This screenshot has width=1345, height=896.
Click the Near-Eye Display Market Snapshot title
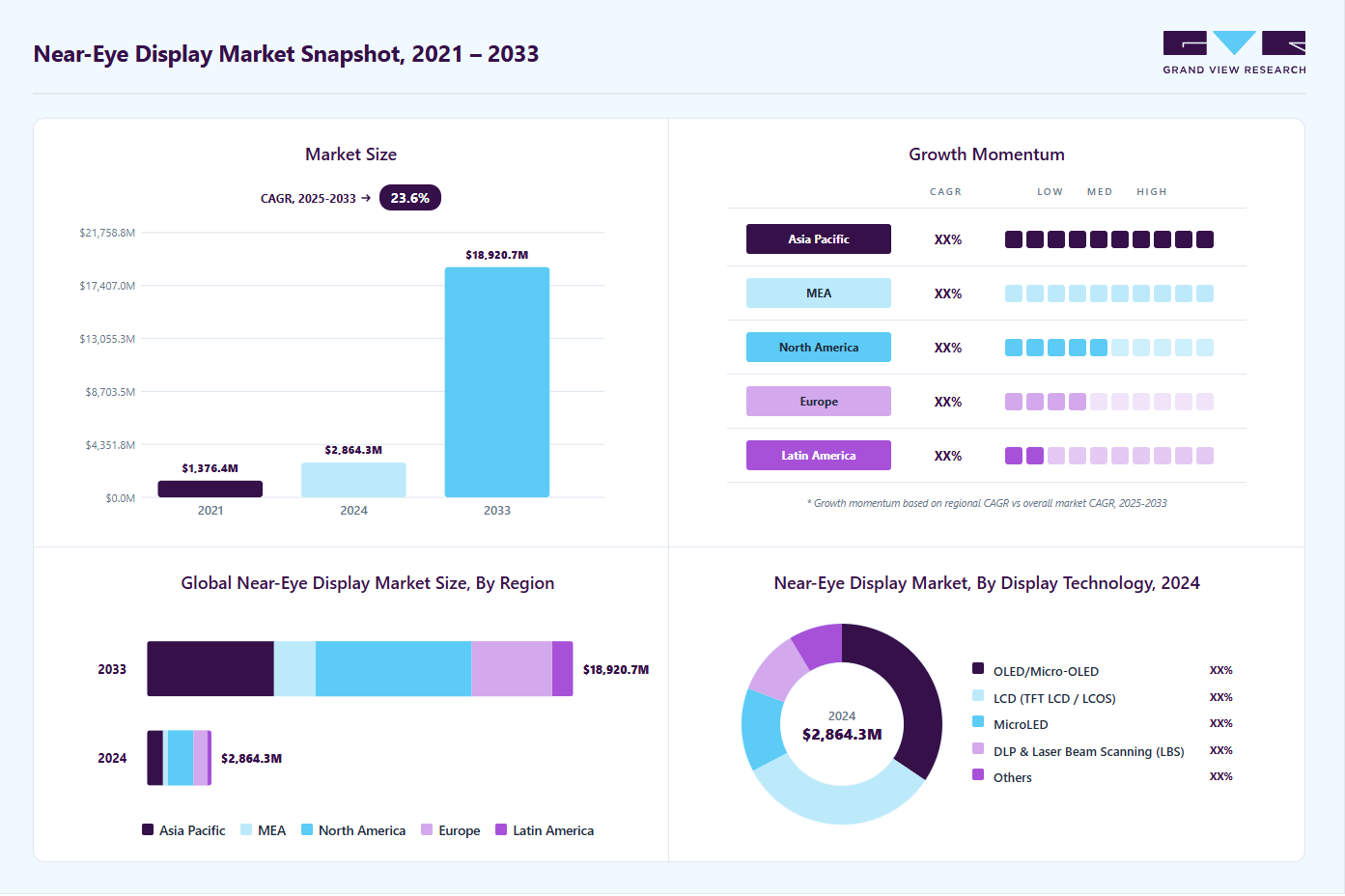pyautogui.click(x=286, y=54)
